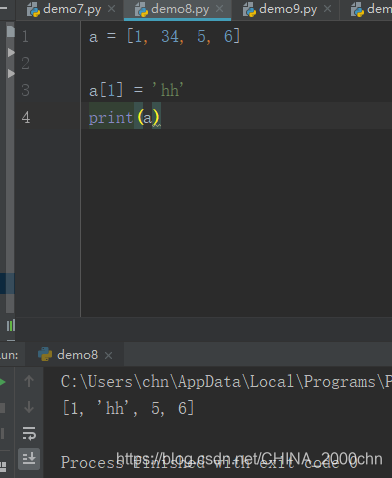
Task: Click the down arrow in run console
Action: [x=29, y=407]
